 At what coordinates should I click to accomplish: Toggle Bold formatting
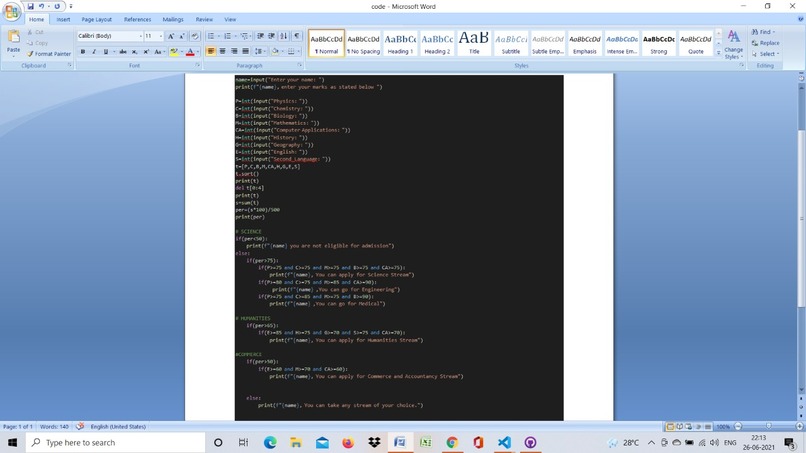[82, 51]
